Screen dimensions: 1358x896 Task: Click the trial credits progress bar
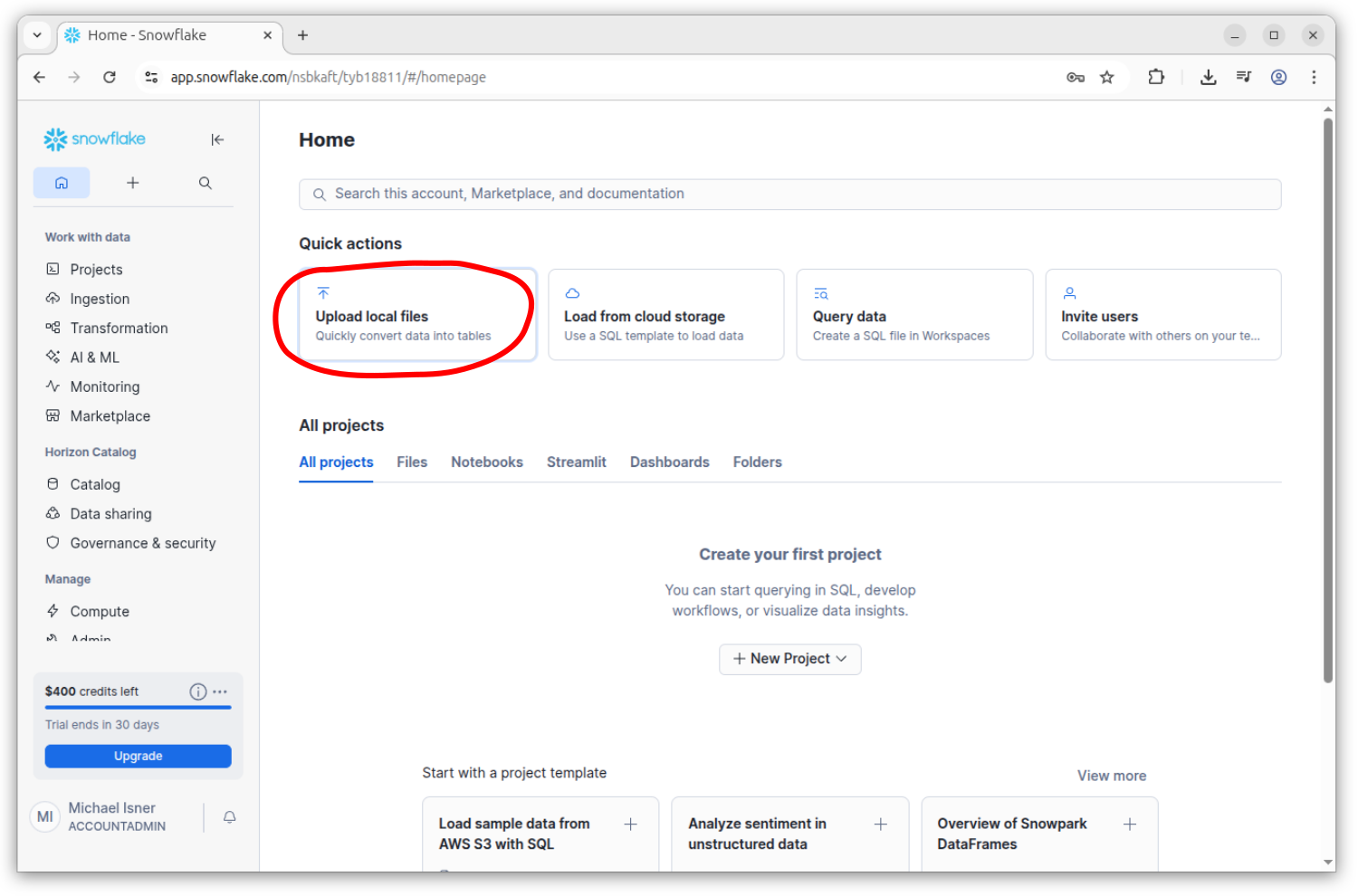point(139,708)
